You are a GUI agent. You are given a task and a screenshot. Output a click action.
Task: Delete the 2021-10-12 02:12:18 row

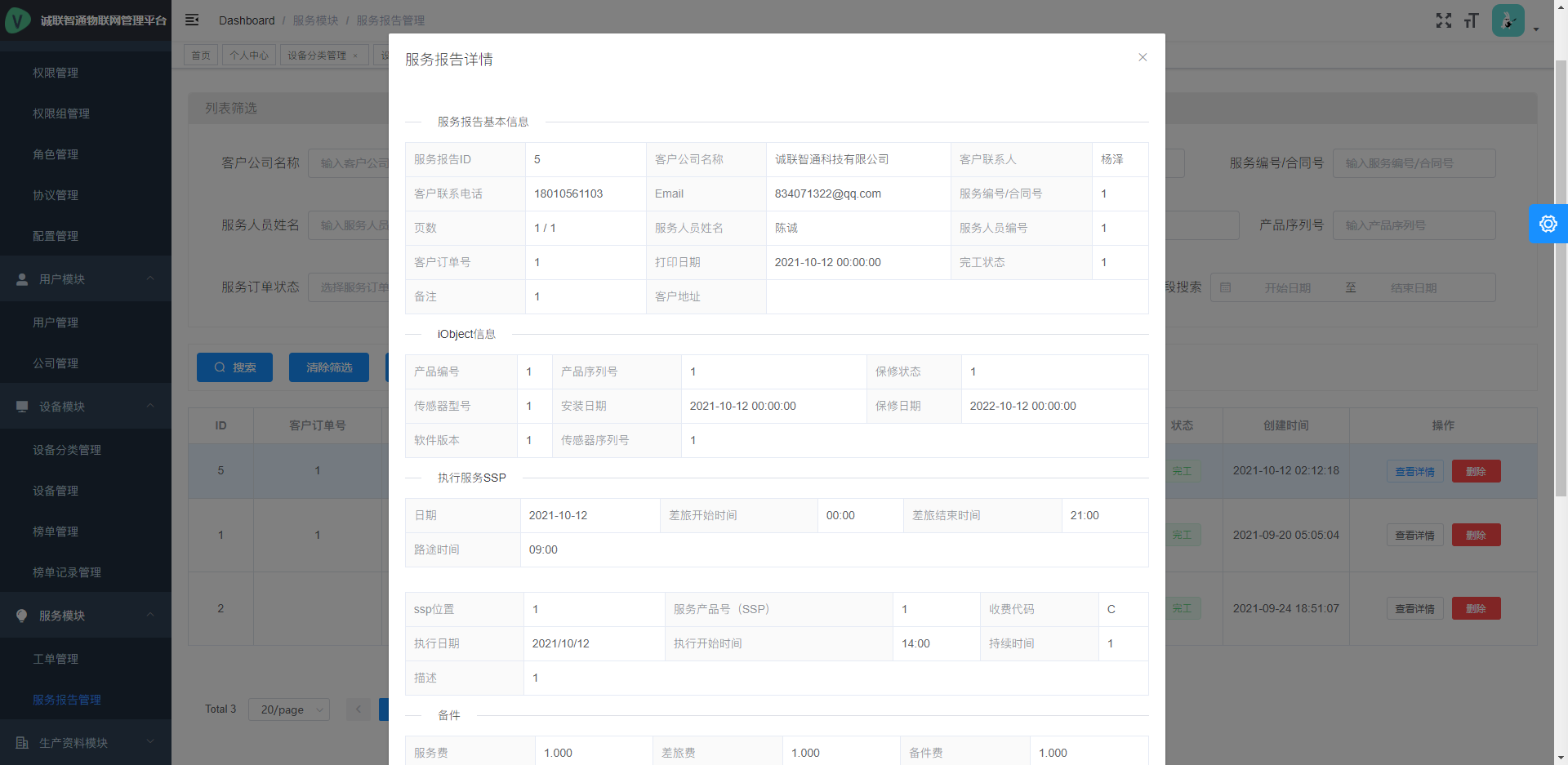pos(1476,471)
